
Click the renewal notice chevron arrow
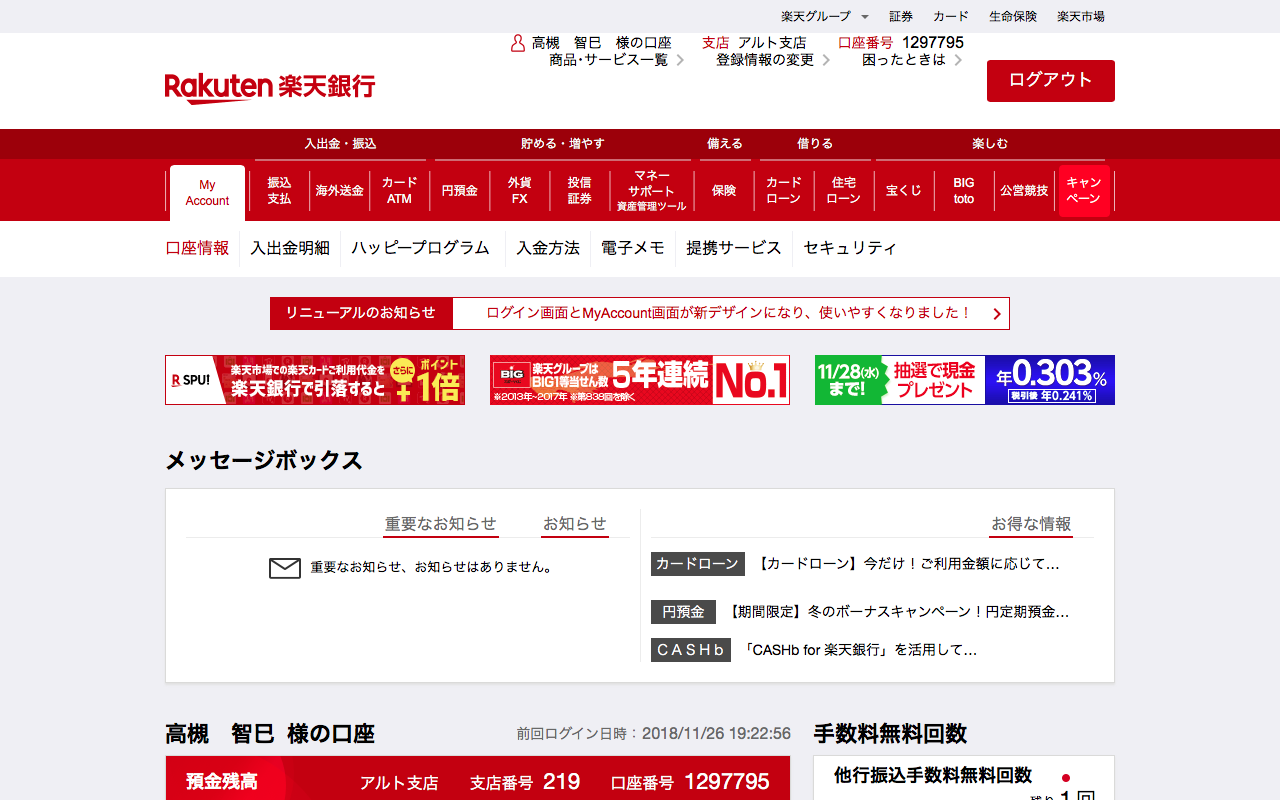[x=997, y=314]
